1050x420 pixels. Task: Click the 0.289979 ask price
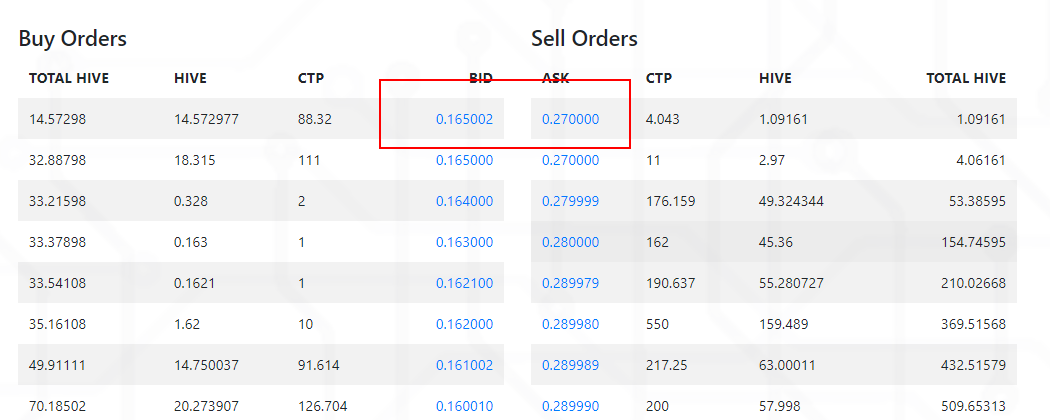click(x=571, y=283)
